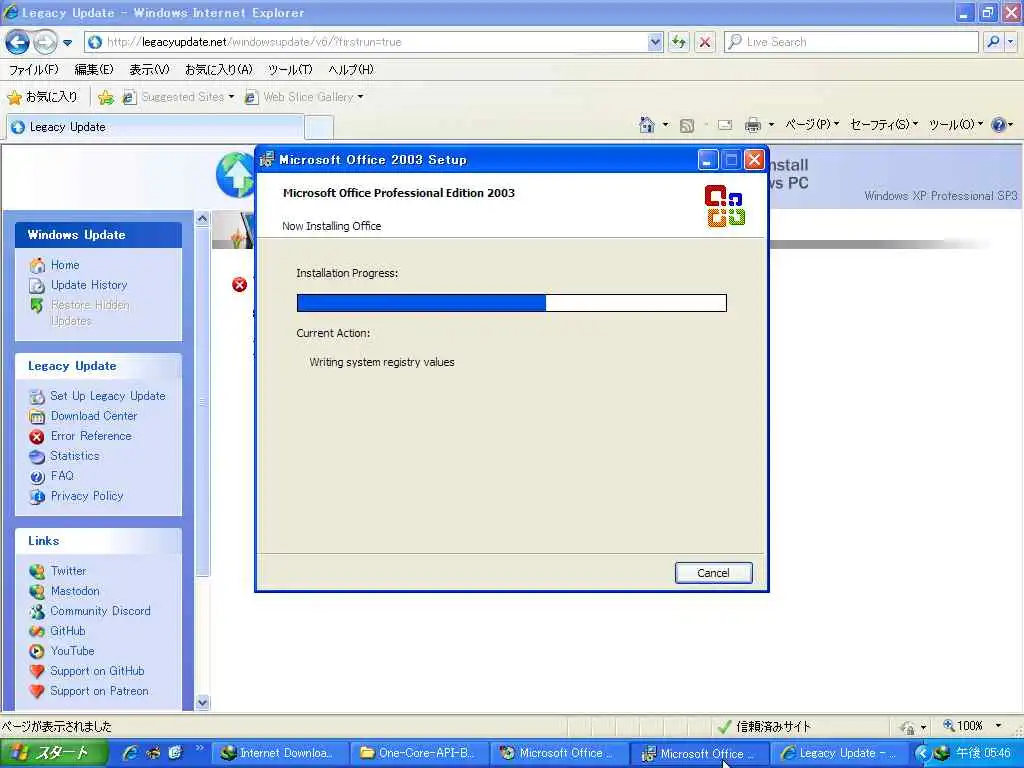Click the Print icon in command bar

(x=752, y=125)
